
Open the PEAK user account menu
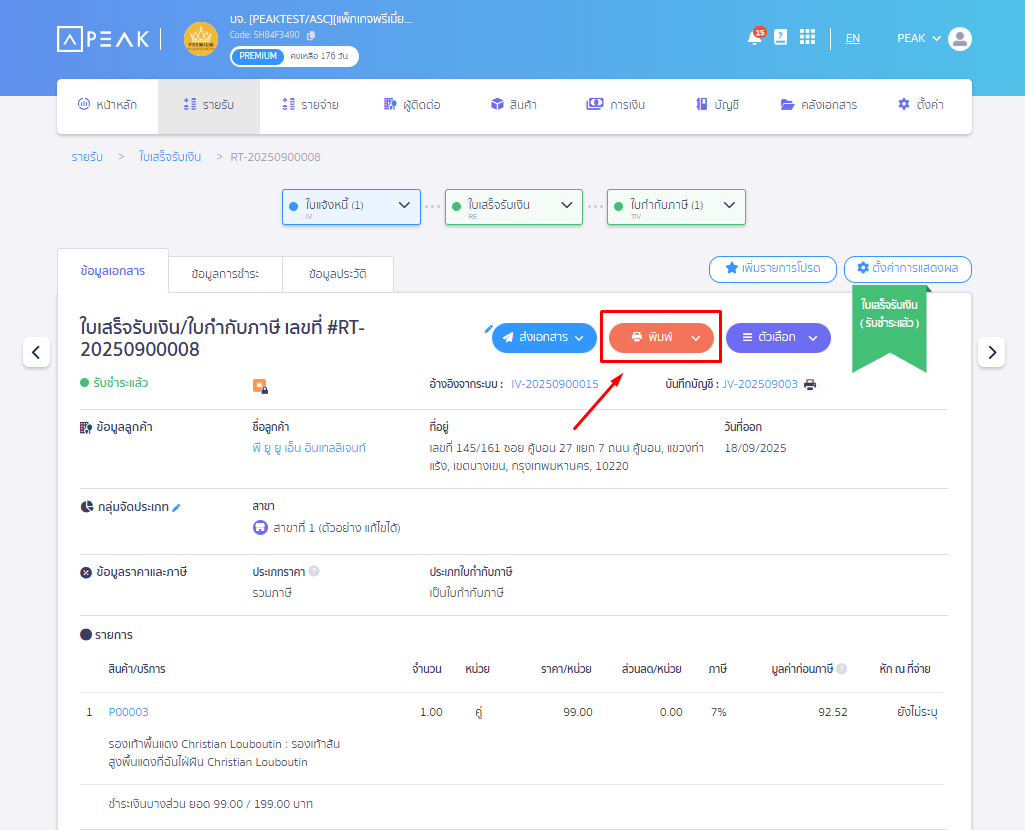pyautogui.click(x=933, y=38)
